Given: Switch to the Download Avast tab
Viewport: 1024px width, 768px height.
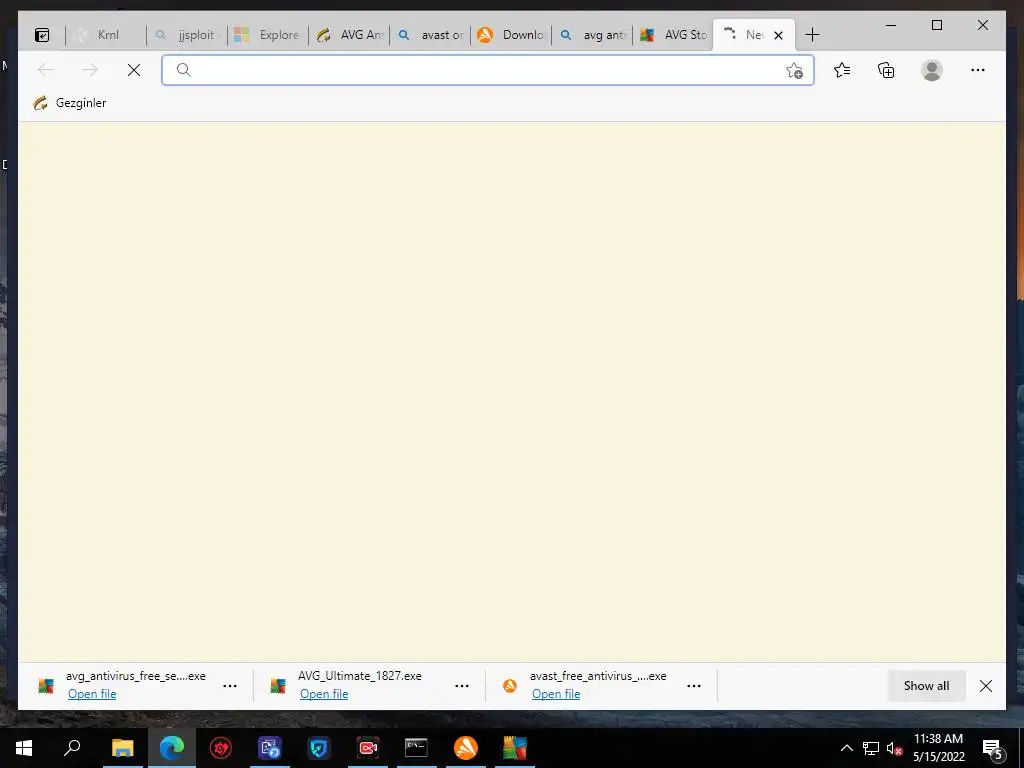Looking at the screenshot, I should click(511, 35).
